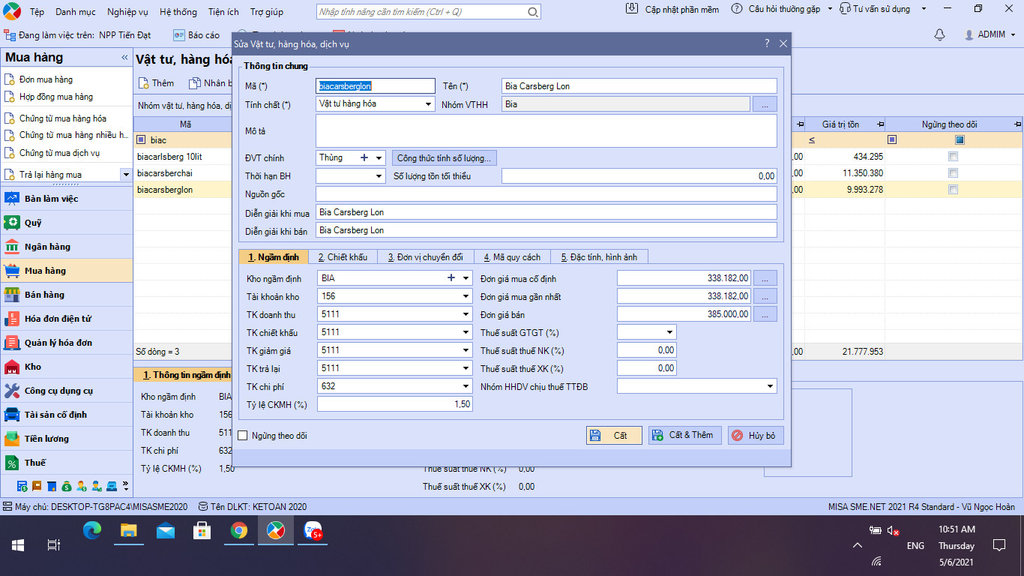The height and width of the screenshot is (576, 1024).
Task: Click Công thức tính số lượng button
Action: coord(444,158)
